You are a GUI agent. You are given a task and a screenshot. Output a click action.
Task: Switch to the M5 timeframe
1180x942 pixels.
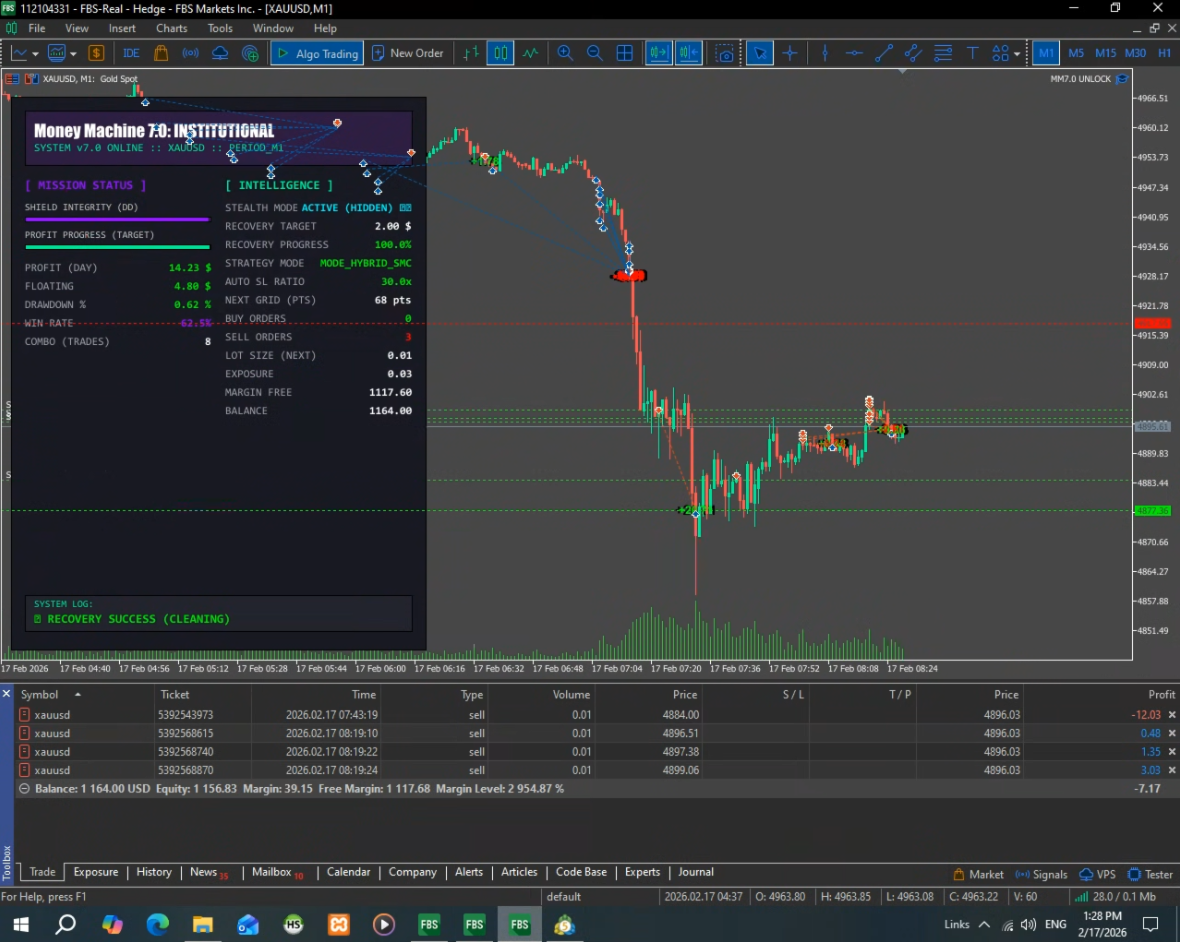1076,53
